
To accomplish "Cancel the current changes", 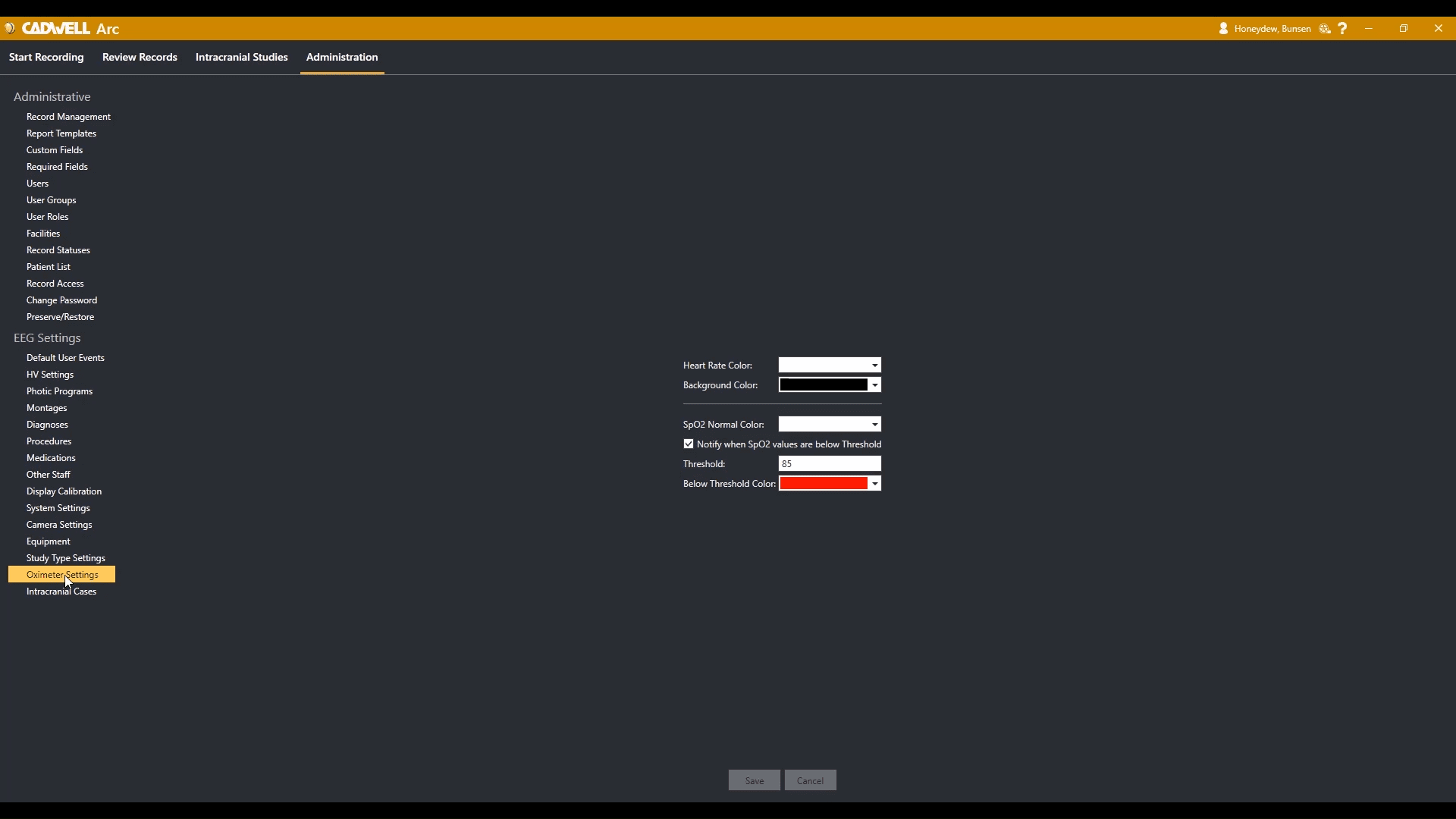I will [810, 780].
